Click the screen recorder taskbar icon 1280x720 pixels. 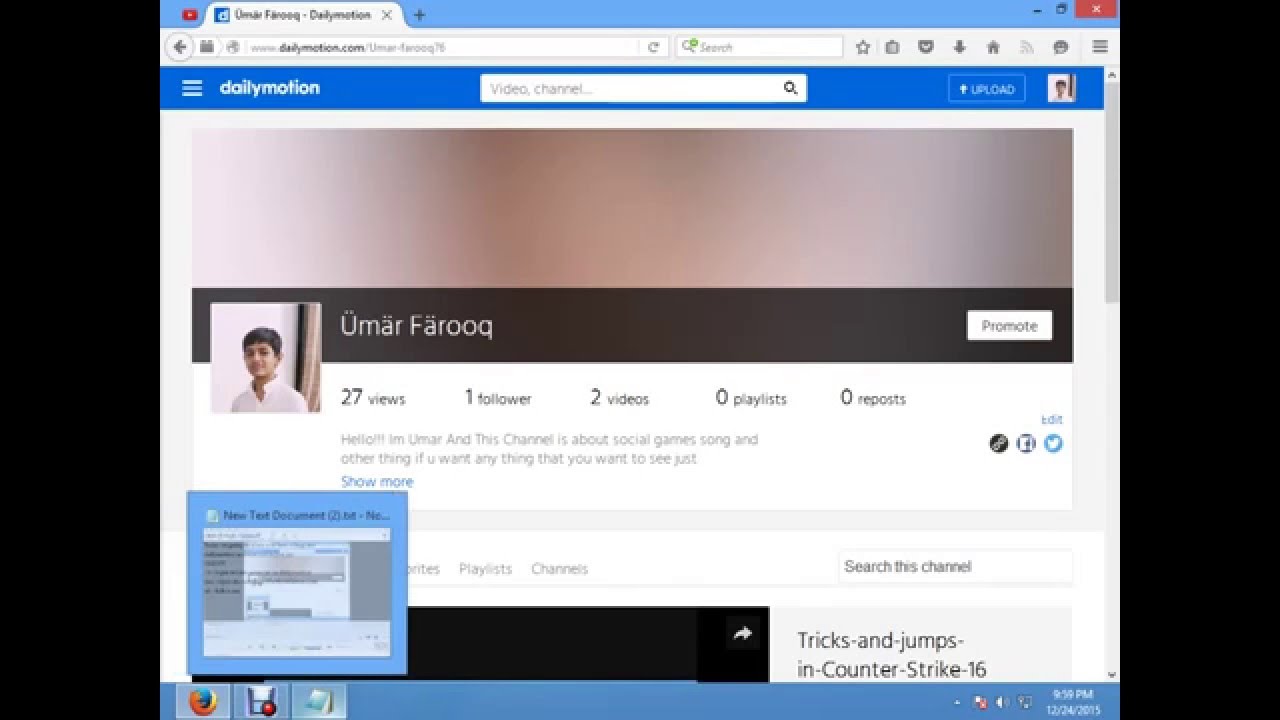262,701
